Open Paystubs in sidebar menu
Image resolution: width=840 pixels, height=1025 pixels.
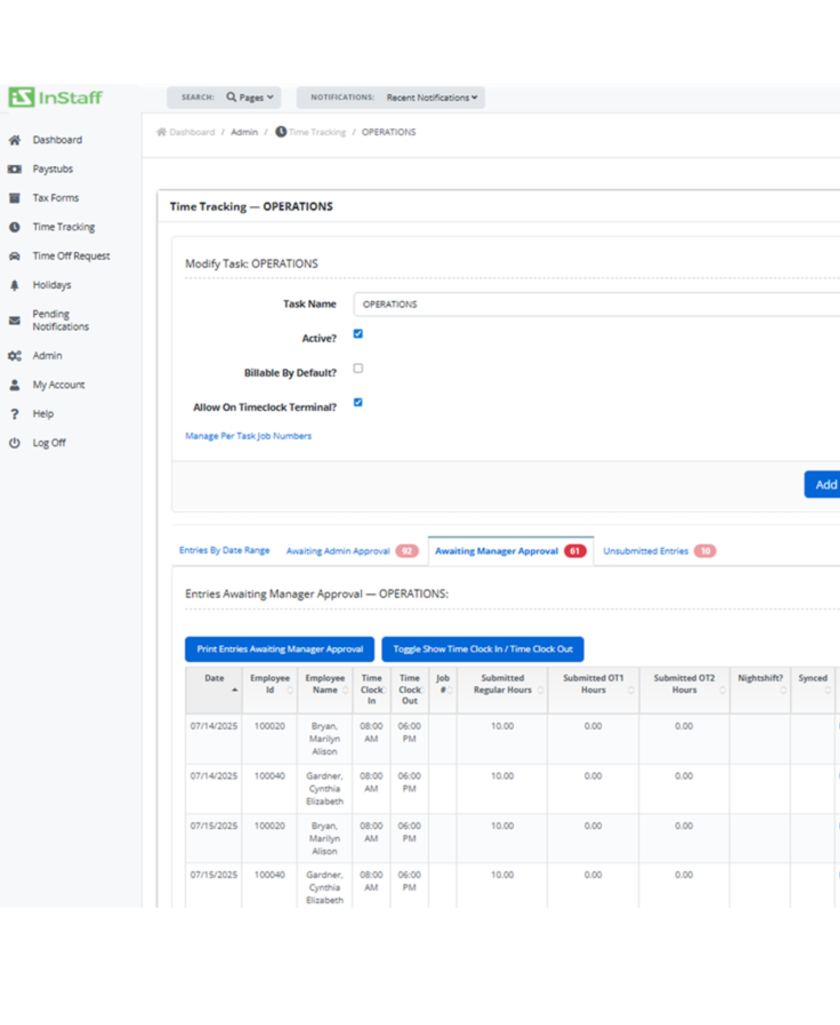(x=53, y=169)
